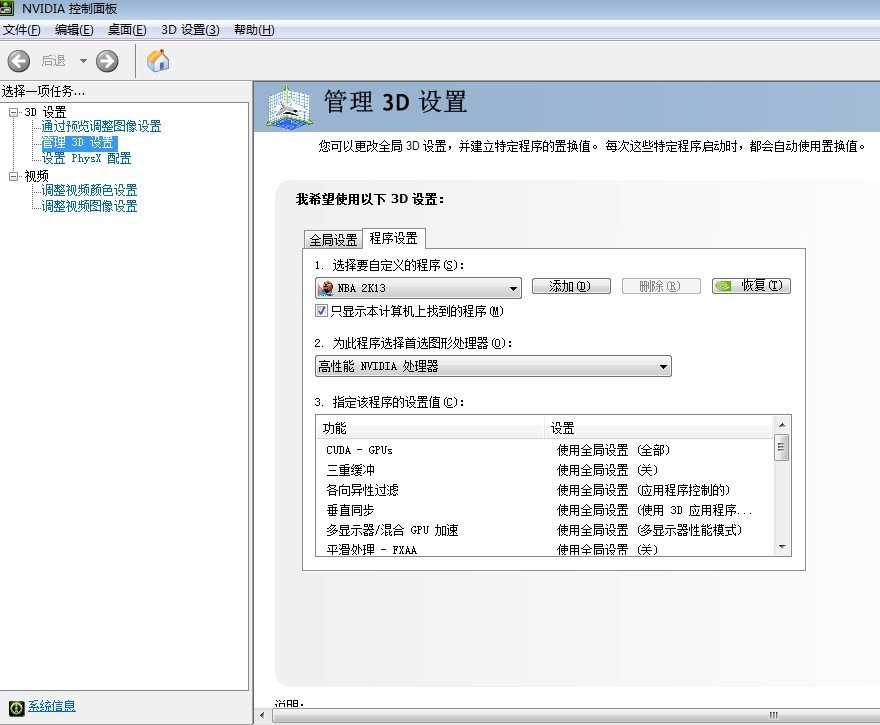Select the 各向异性过滤 setting row

(544, 490)
